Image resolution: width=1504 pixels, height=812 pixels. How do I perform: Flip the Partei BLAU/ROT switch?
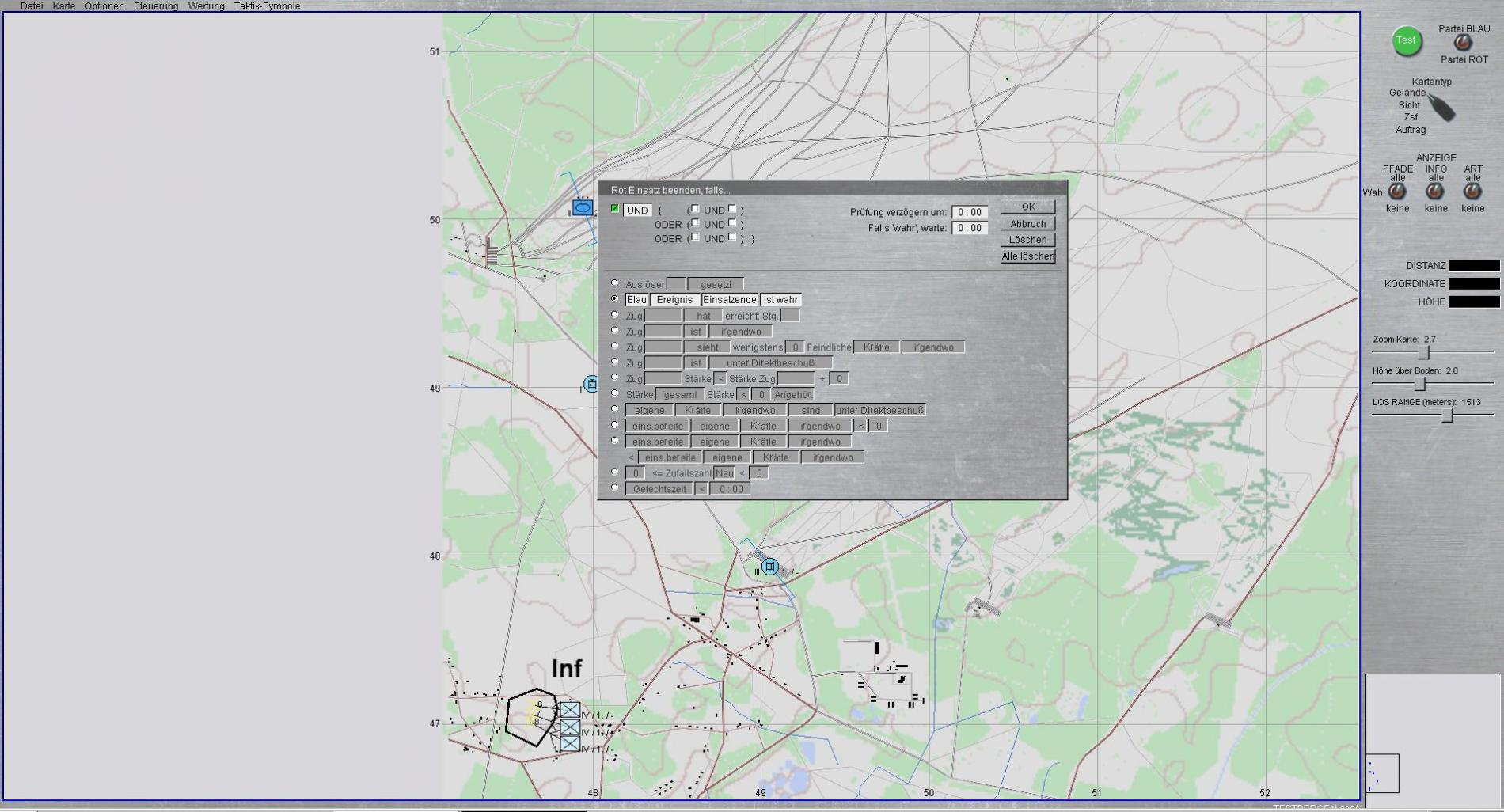[x=1463, y=44]
